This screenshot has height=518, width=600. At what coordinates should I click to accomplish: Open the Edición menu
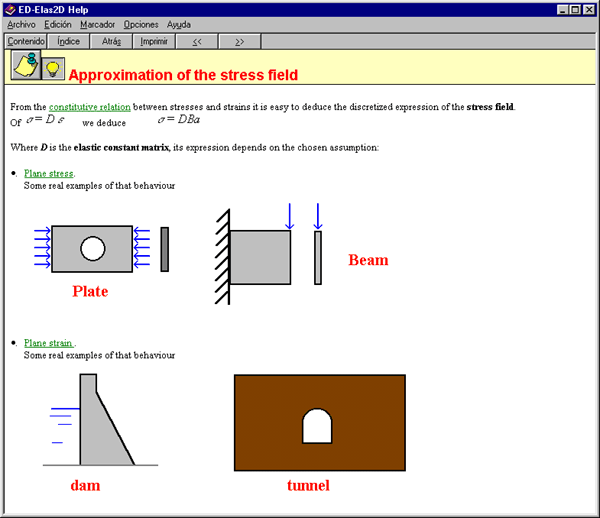58,24
